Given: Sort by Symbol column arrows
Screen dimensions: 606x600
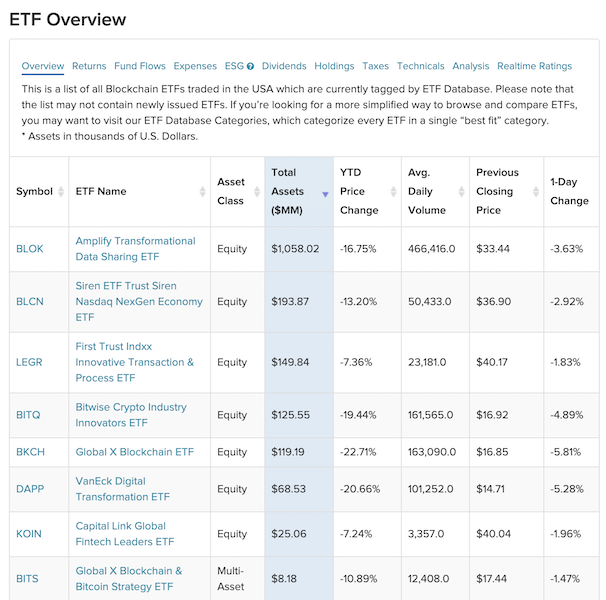Looking at the screenshot, I should click(61, 191).
